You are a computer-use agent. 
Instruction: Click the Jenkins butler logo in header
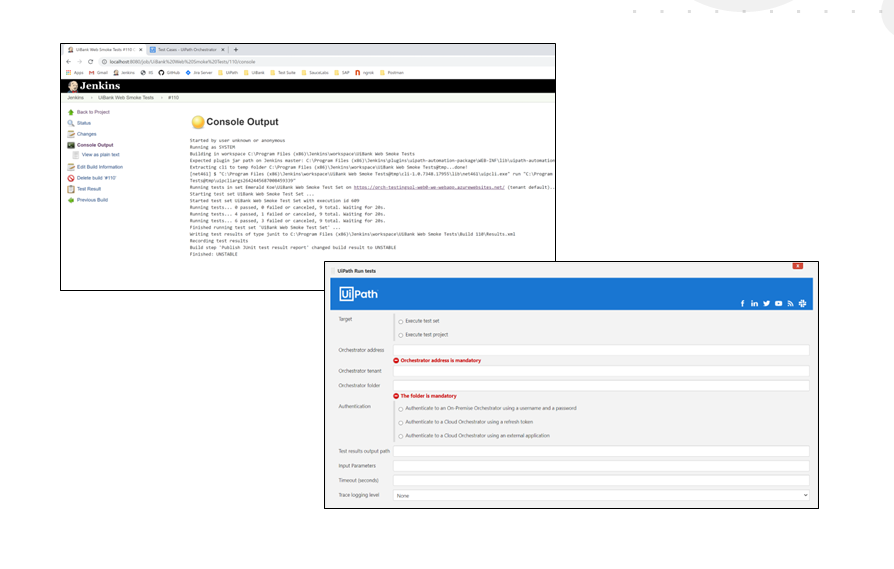click(73, 86)
